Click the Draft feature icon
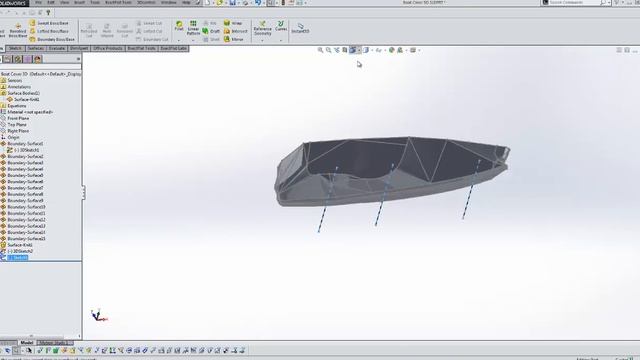The height and width of the screenshot is (360, 640). tap(211, 31)
